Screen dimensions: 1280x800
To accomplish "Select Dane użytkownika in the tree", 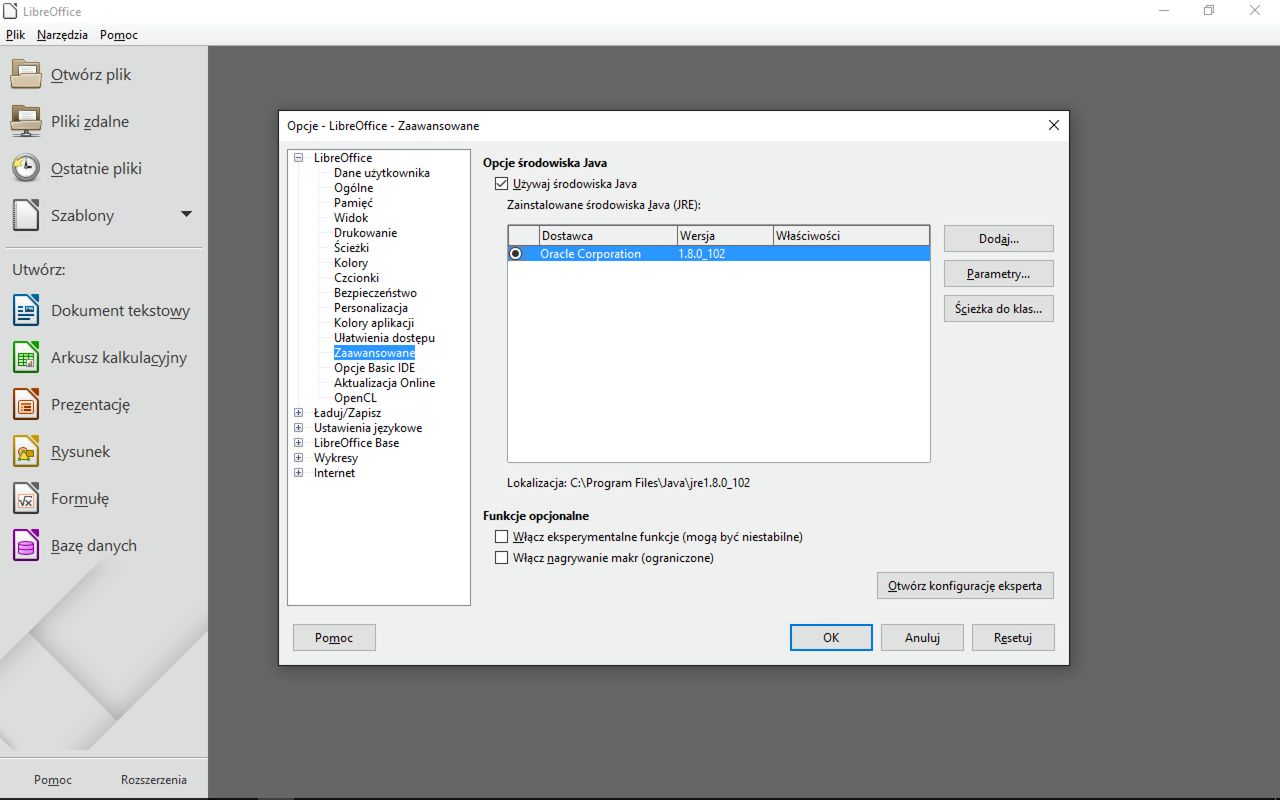I will (382, 173).
